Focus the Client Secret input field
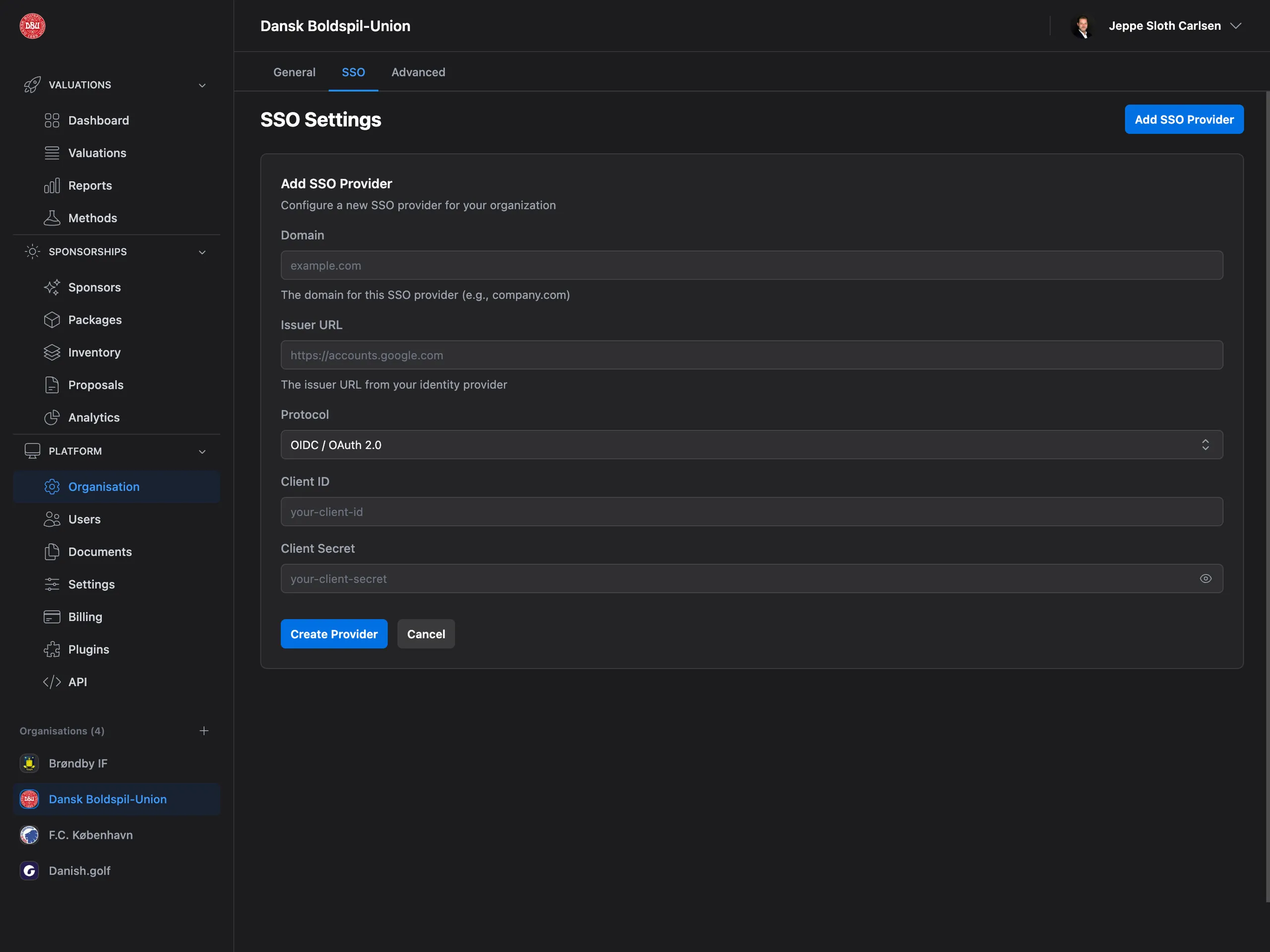Screen dimensions: 1270x952 (x=752, y=579)
